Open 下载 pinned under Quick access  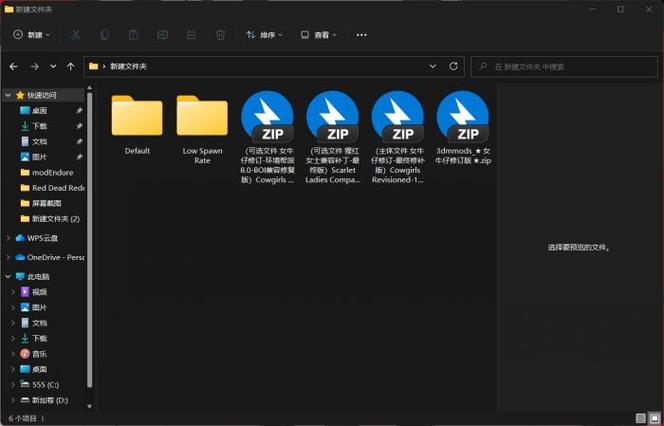tap(39, 126)
